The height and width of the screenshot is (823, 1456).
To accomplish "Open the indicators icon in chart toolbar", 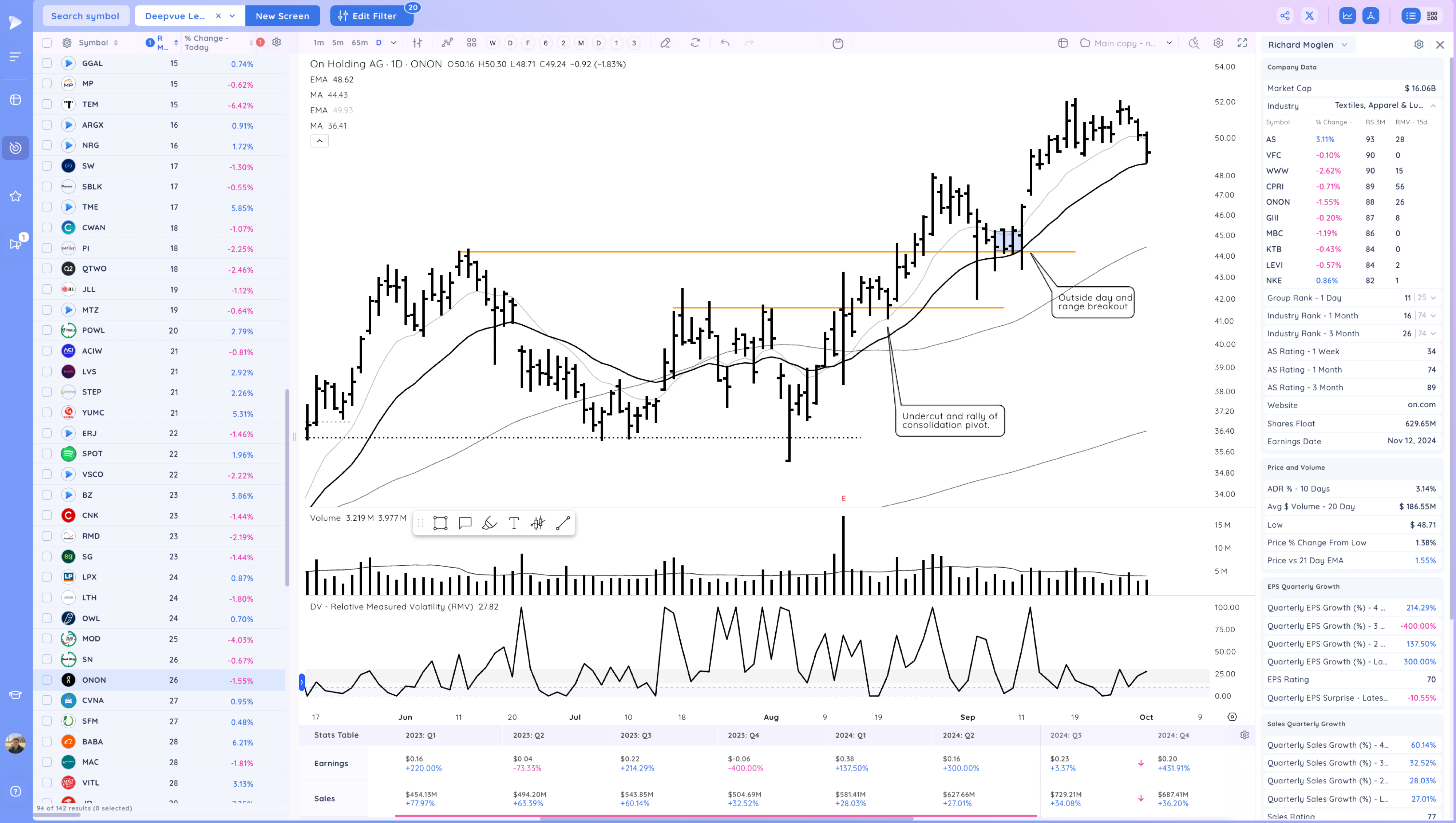I will 447,43.
